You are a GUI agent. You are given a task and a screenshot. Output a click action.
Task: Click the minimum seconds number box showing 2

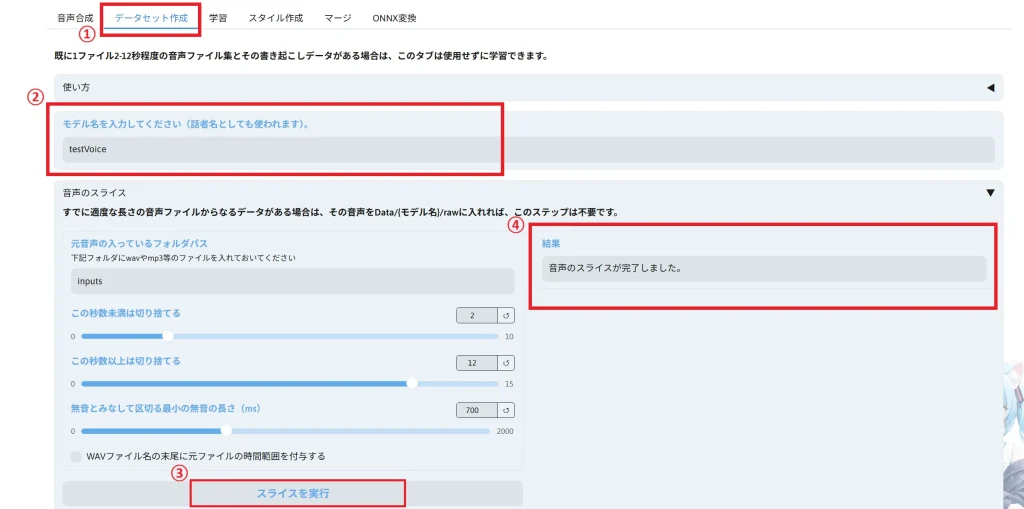477,316
